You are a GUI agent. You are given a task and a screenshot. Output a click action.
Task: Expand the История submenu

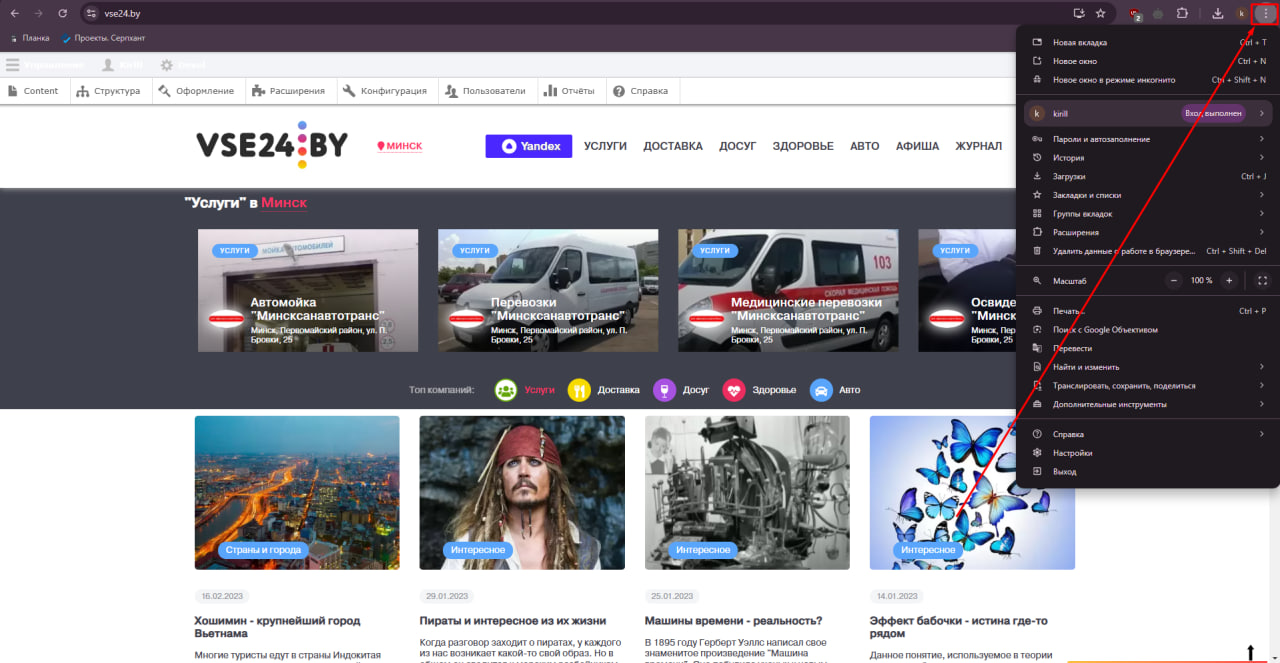click(1146, 158)
